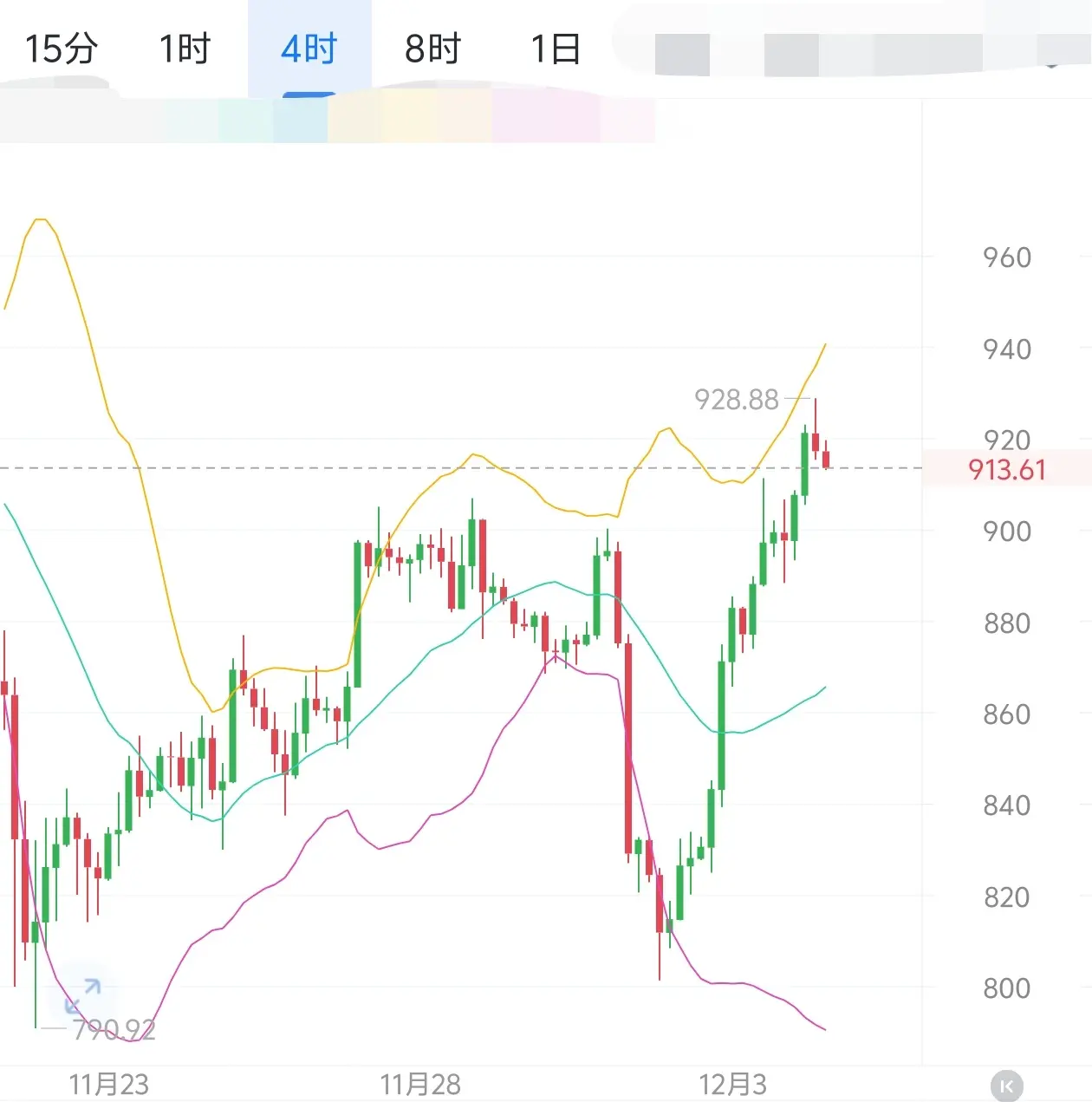Viewport: 1092px width, 1102px height.
Task: Tap the round K icon at bottom right
Action: pos(1006,1086)
